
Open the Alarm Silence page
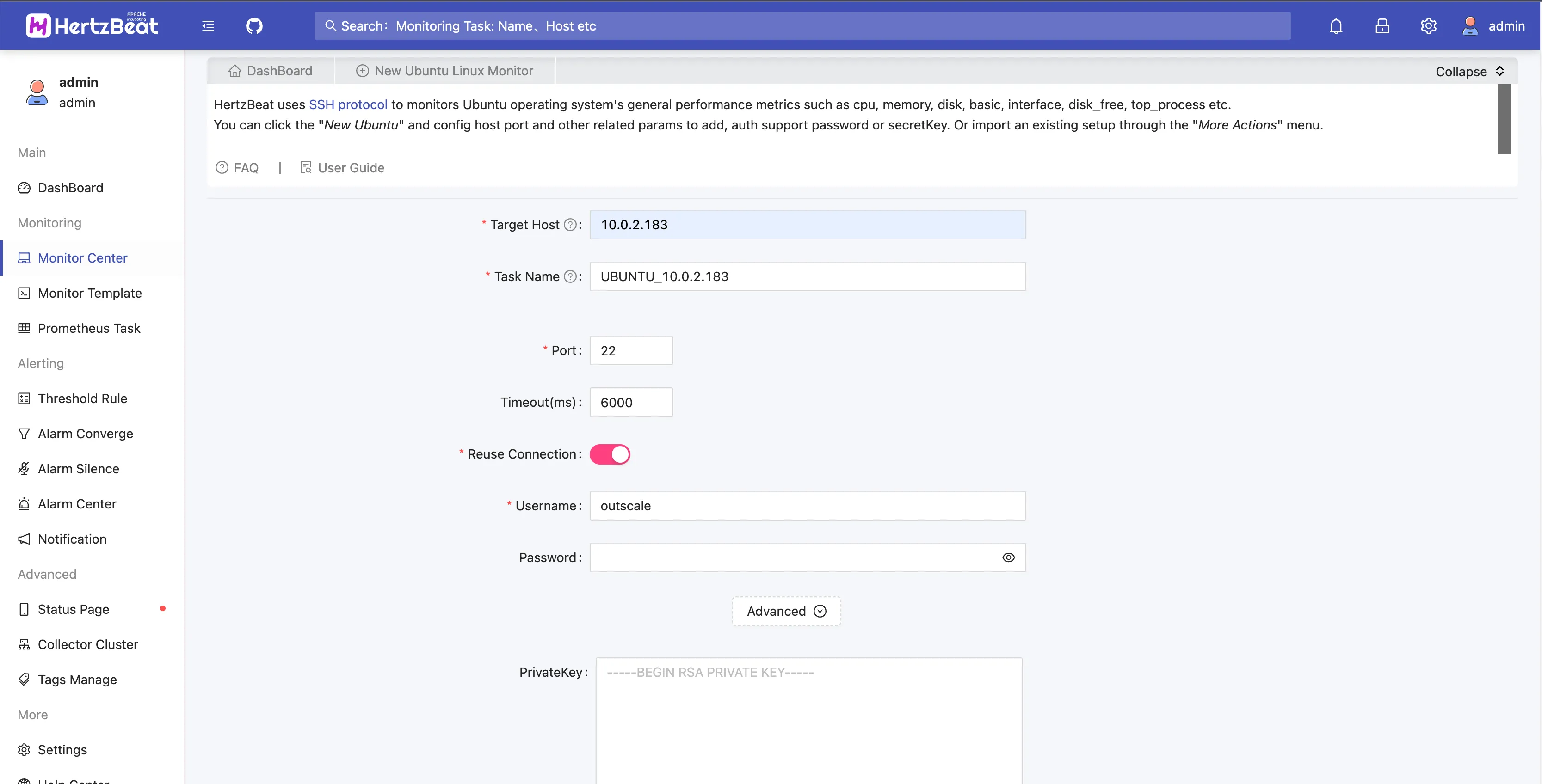[x=79, y=469]
